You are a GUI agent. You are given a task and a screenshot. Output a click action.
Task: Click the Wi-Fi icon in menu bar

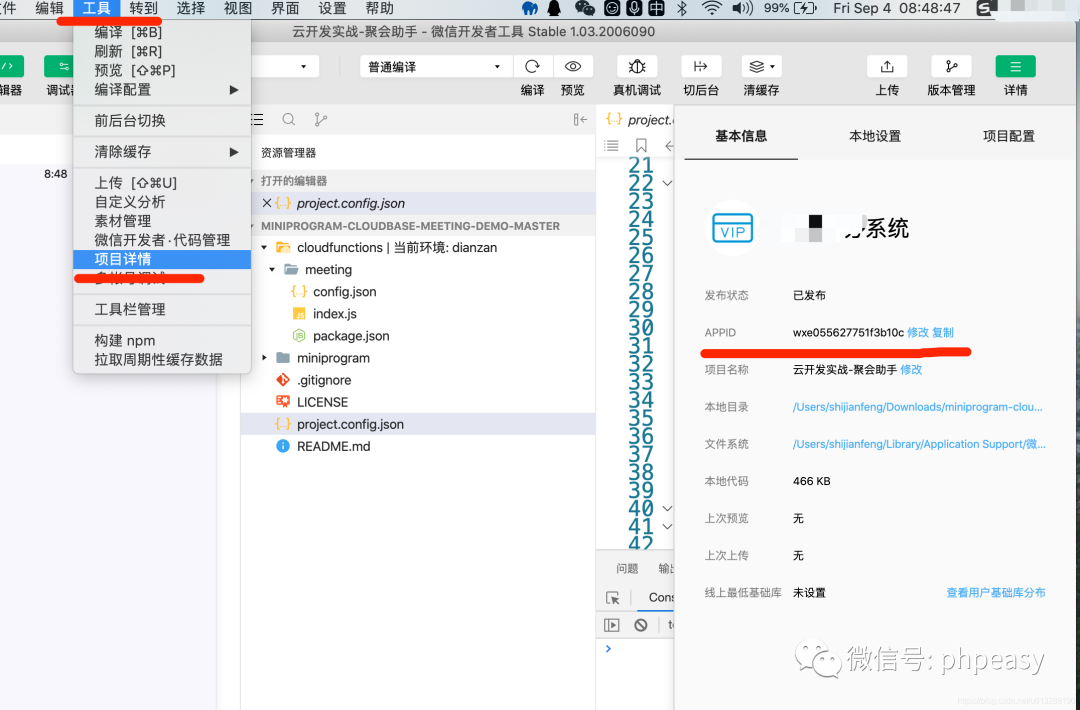click(712, 8)
